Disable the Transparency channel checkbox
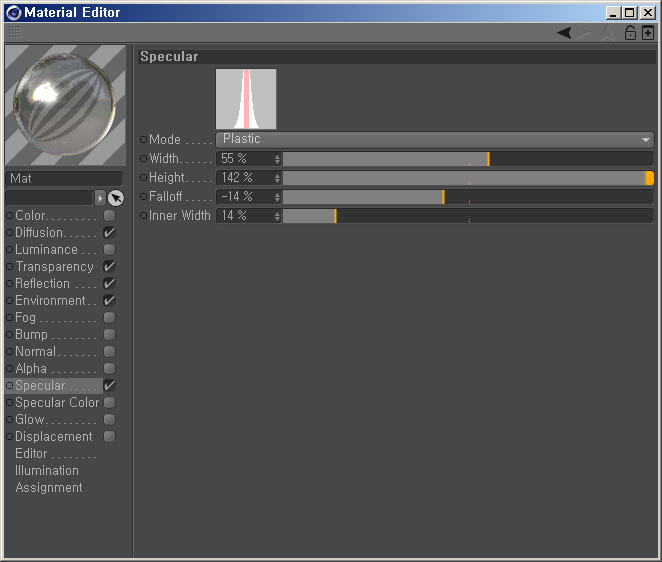 coord(110,267)
